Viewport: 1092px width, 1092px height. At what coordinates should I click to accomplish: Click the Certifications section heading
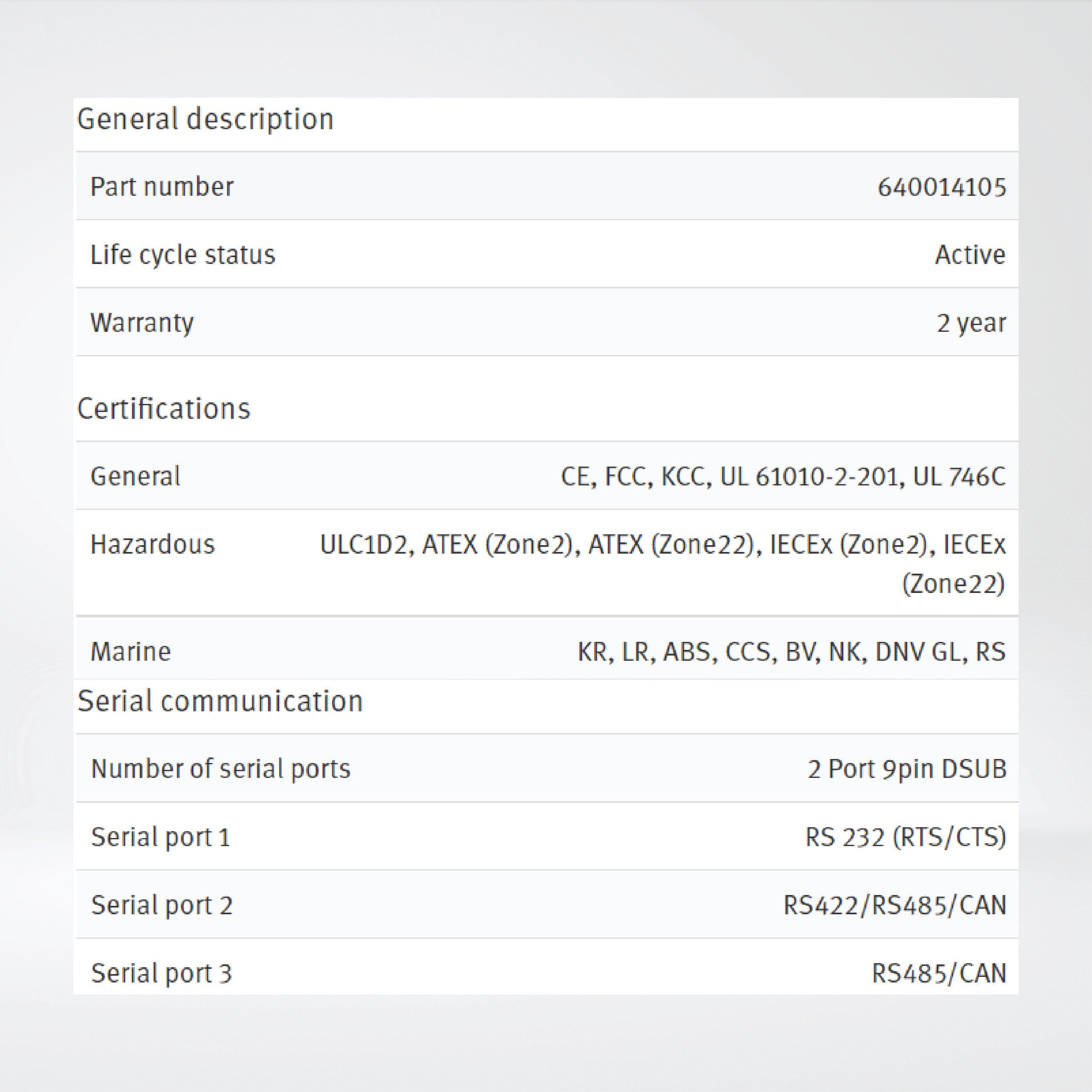[163, 409]
